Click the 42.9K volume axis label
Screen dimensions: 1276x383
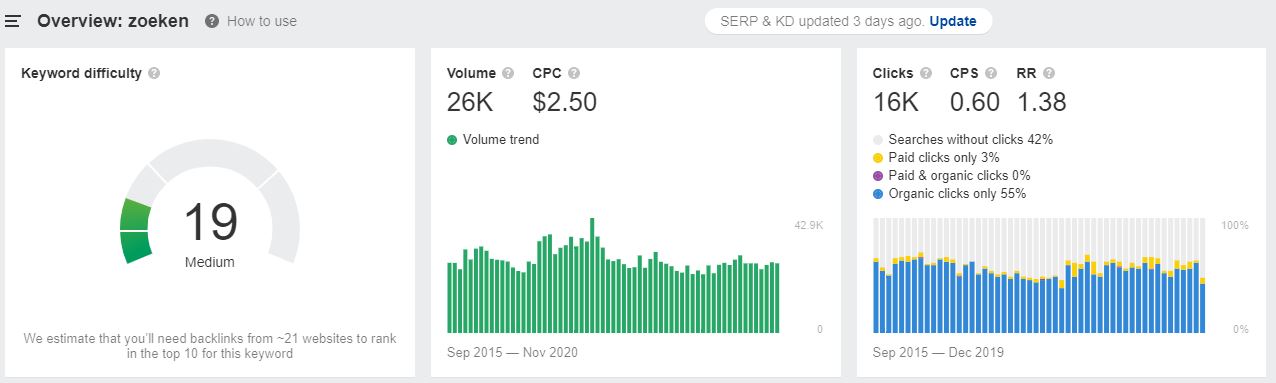point(808,226)
